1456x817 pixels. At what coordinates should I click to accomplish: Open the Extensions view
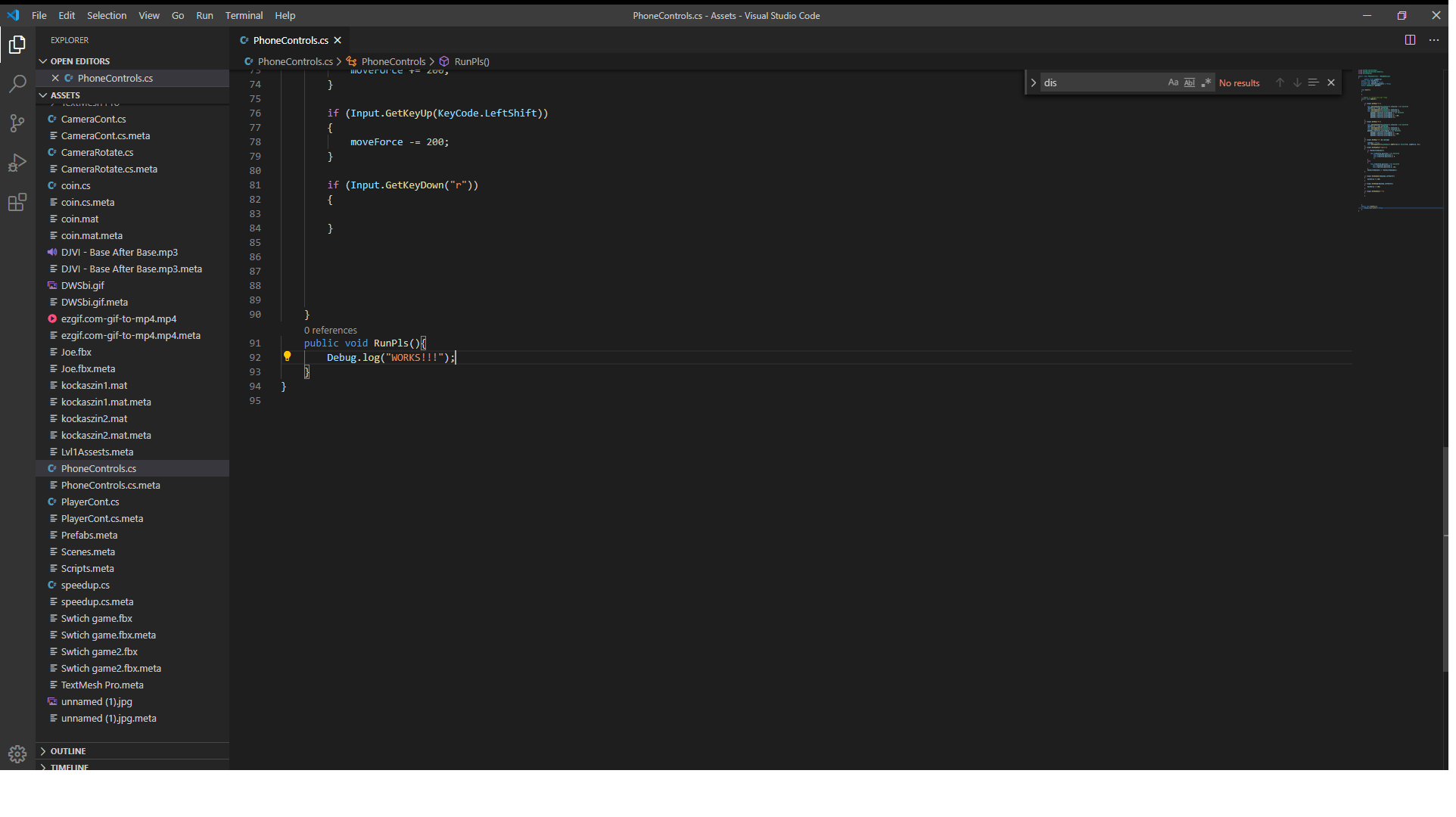17,202
